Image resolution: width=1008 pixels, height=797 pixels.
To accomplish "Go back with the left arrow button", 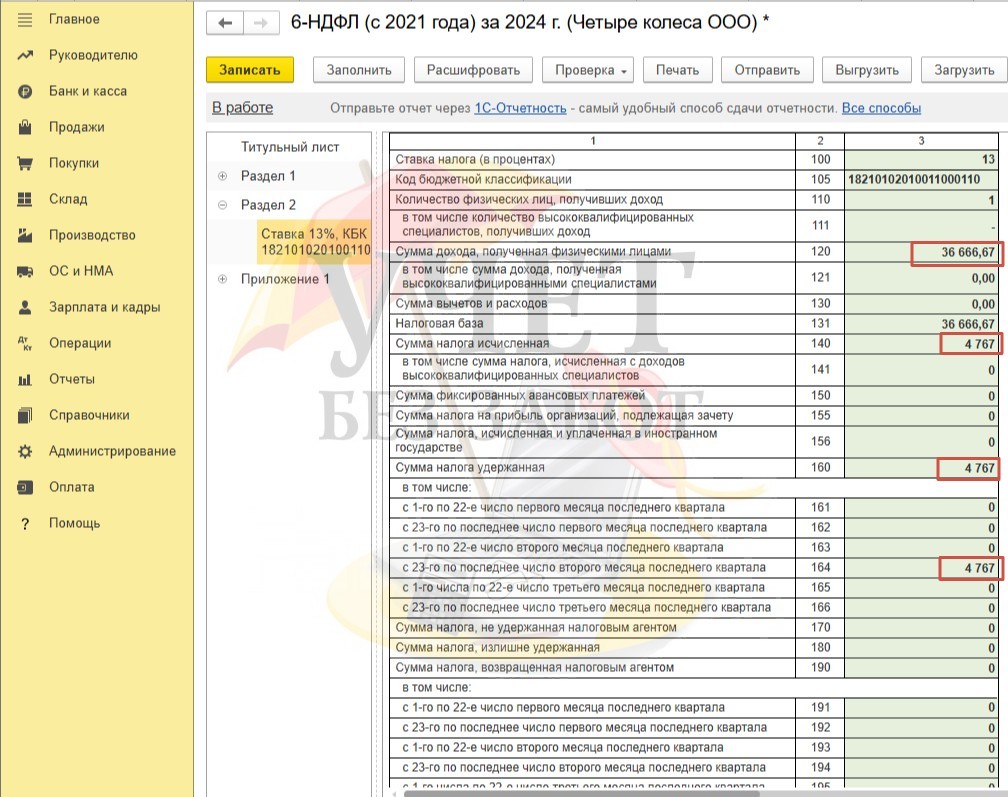I will click(224, 23).
